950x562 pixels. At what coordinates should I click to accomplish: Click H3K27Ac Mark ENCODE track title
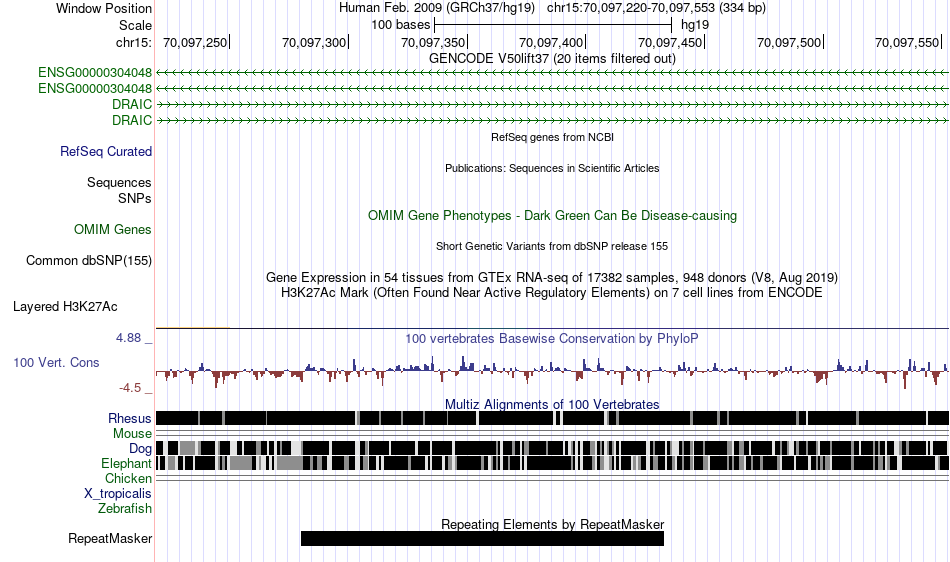point(552,293)
